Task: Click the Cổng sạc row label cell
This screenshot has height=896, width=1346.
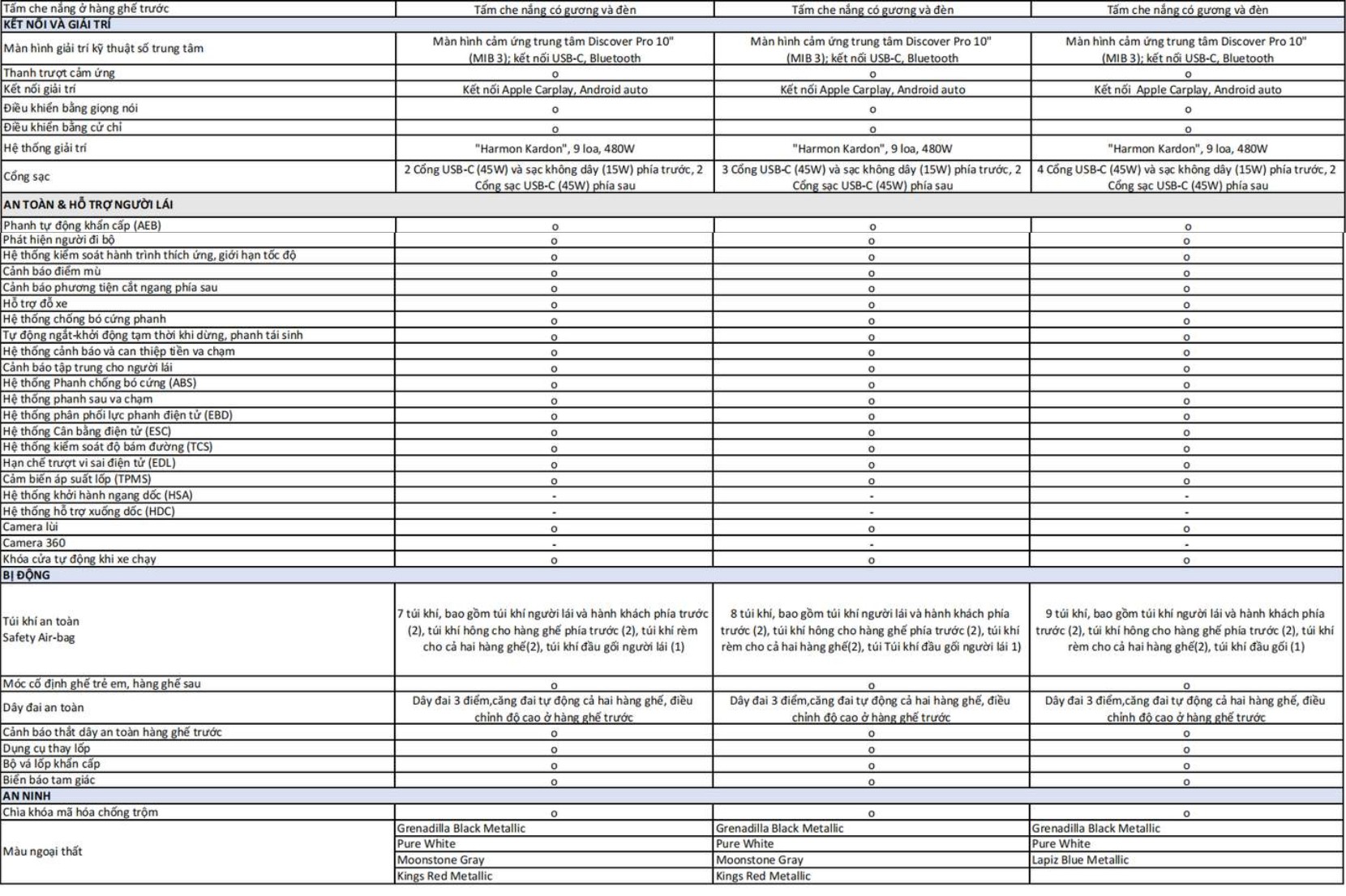Action: tap(27, 176)
